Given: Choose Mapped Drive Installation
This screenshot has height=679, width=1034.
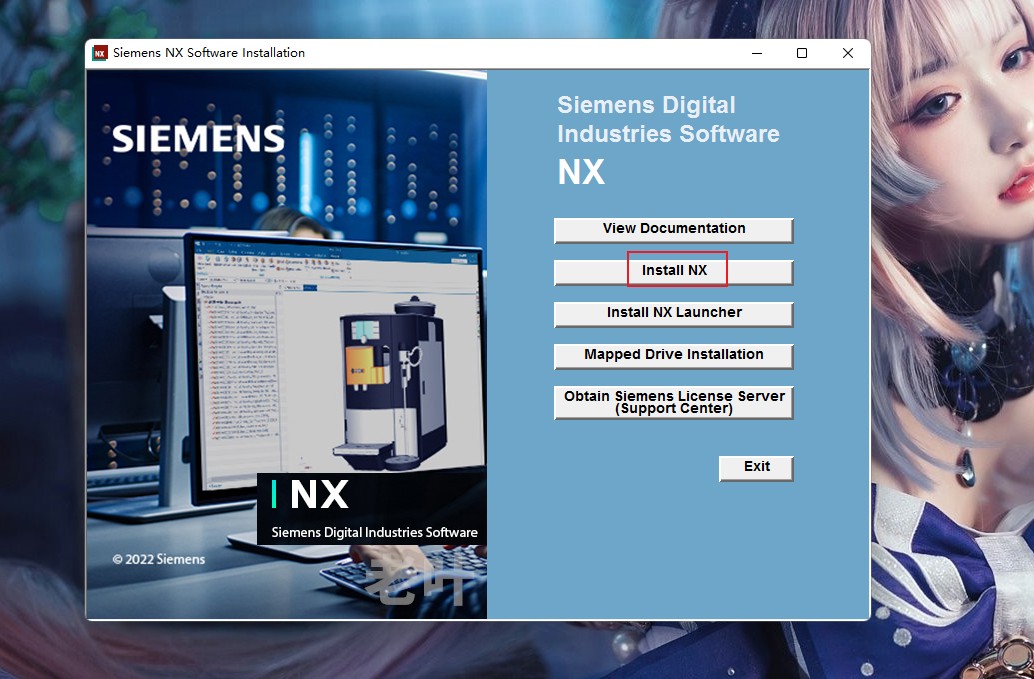Looking at the screenshot, I should tap(673, 356).
